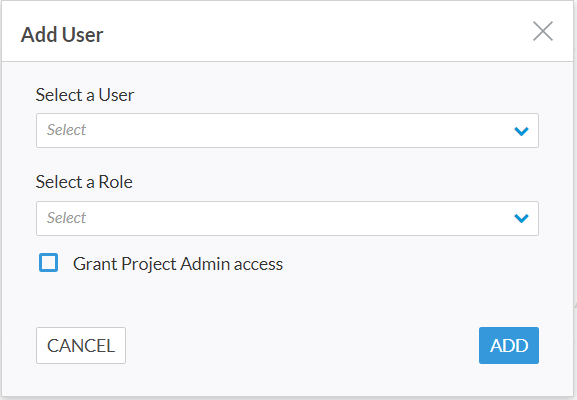Expand role choices via the down arrow
The width and height of the screenshot is (577, 400).
pos(521,219)
